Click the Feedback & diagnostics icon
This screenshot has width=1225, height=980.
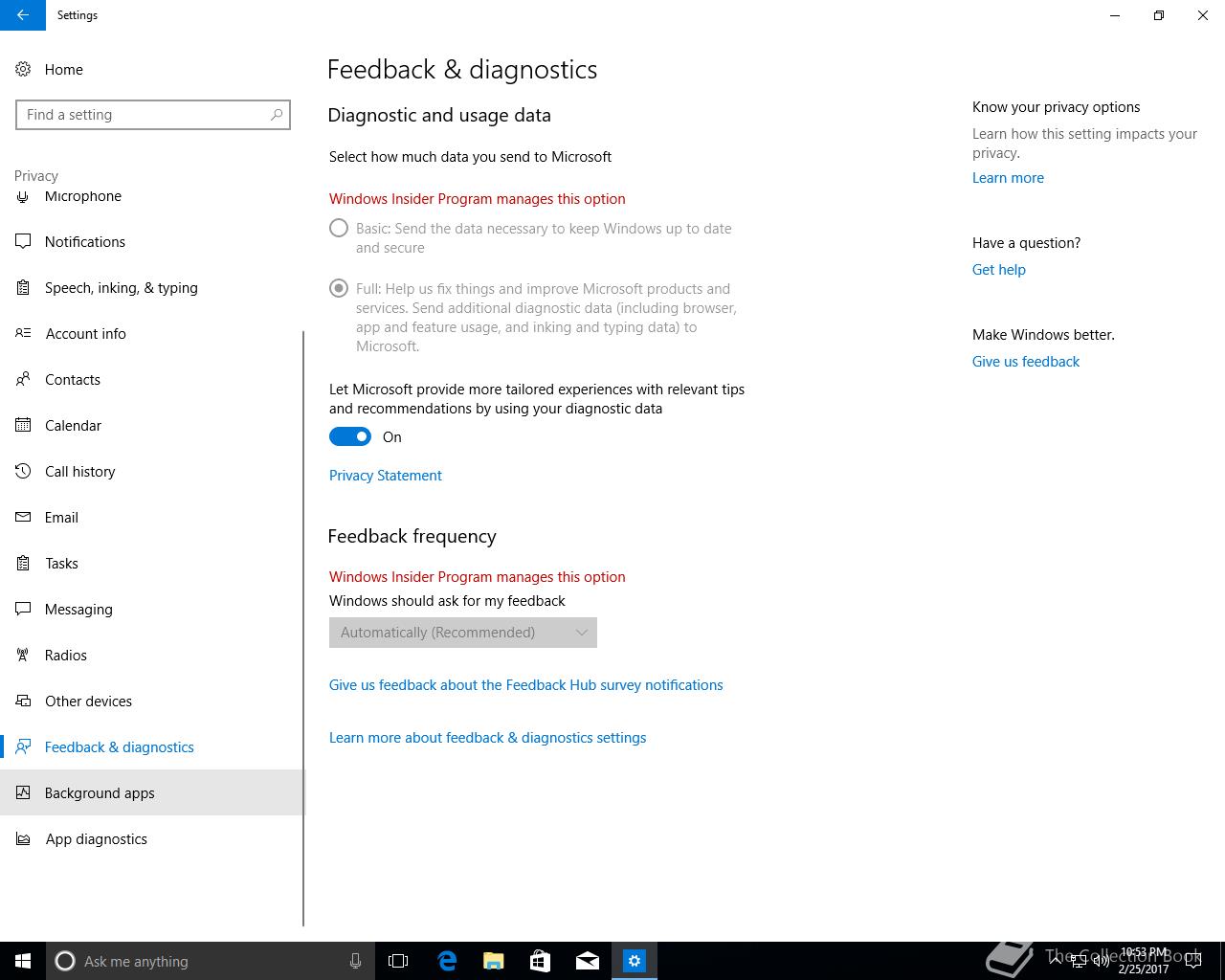[x=23, y=746]
